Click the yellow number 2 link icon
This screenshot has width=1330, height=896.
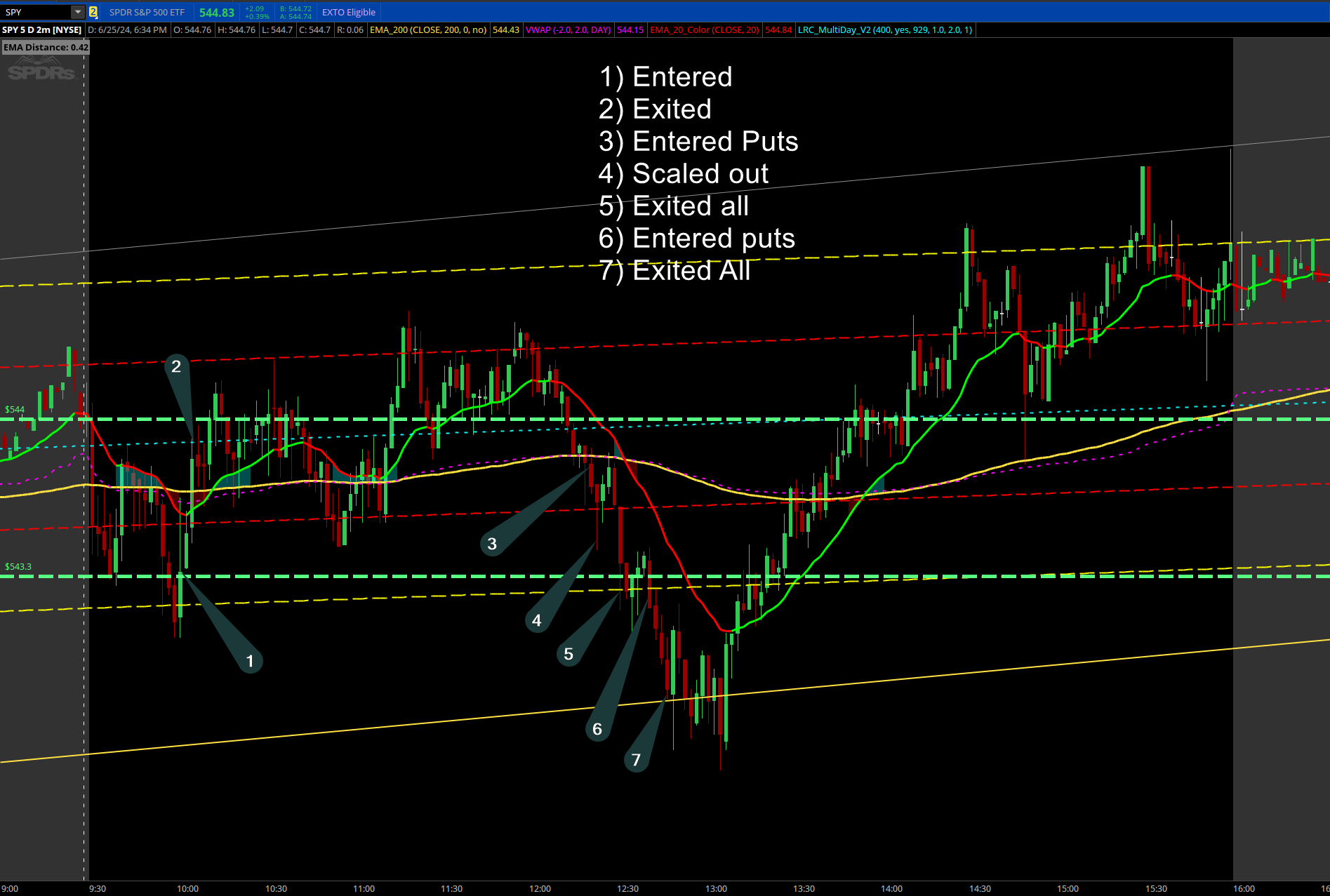coord(93,12)
